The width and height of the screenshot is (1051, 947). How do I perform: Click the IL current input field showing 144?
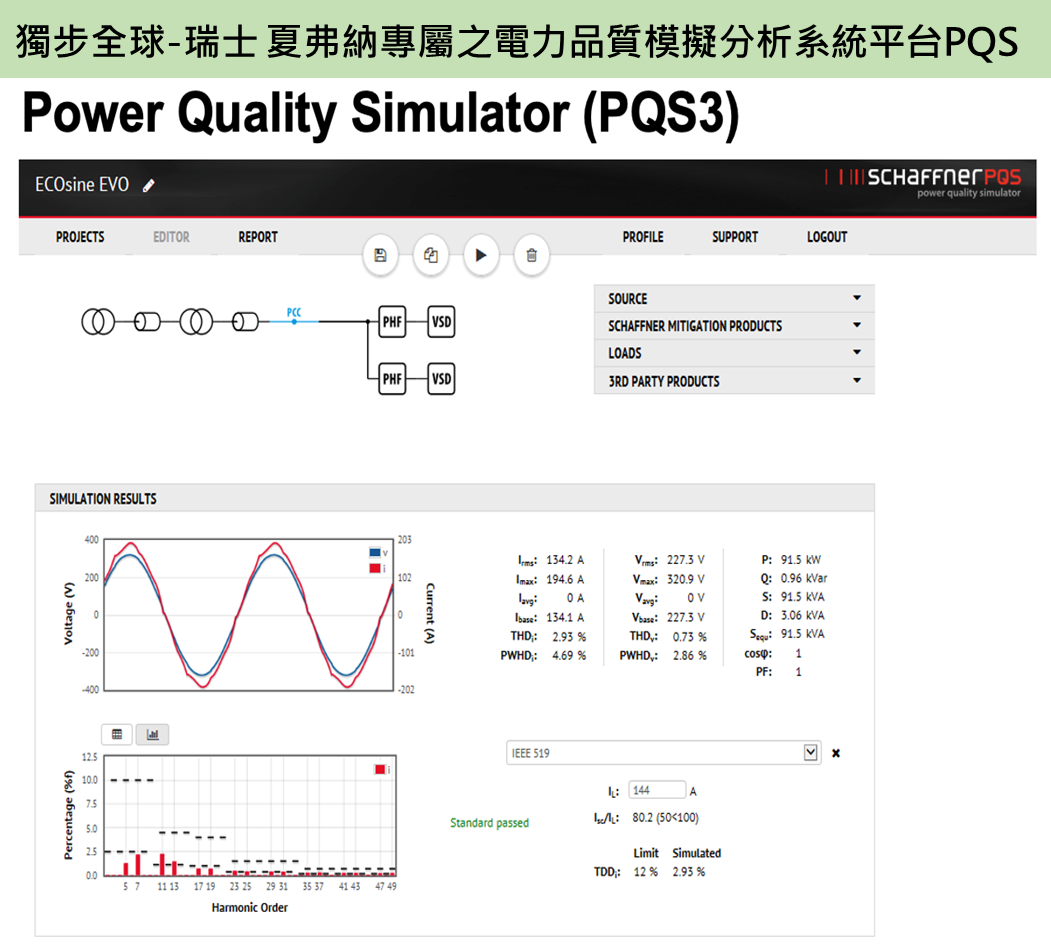[657, 790]
